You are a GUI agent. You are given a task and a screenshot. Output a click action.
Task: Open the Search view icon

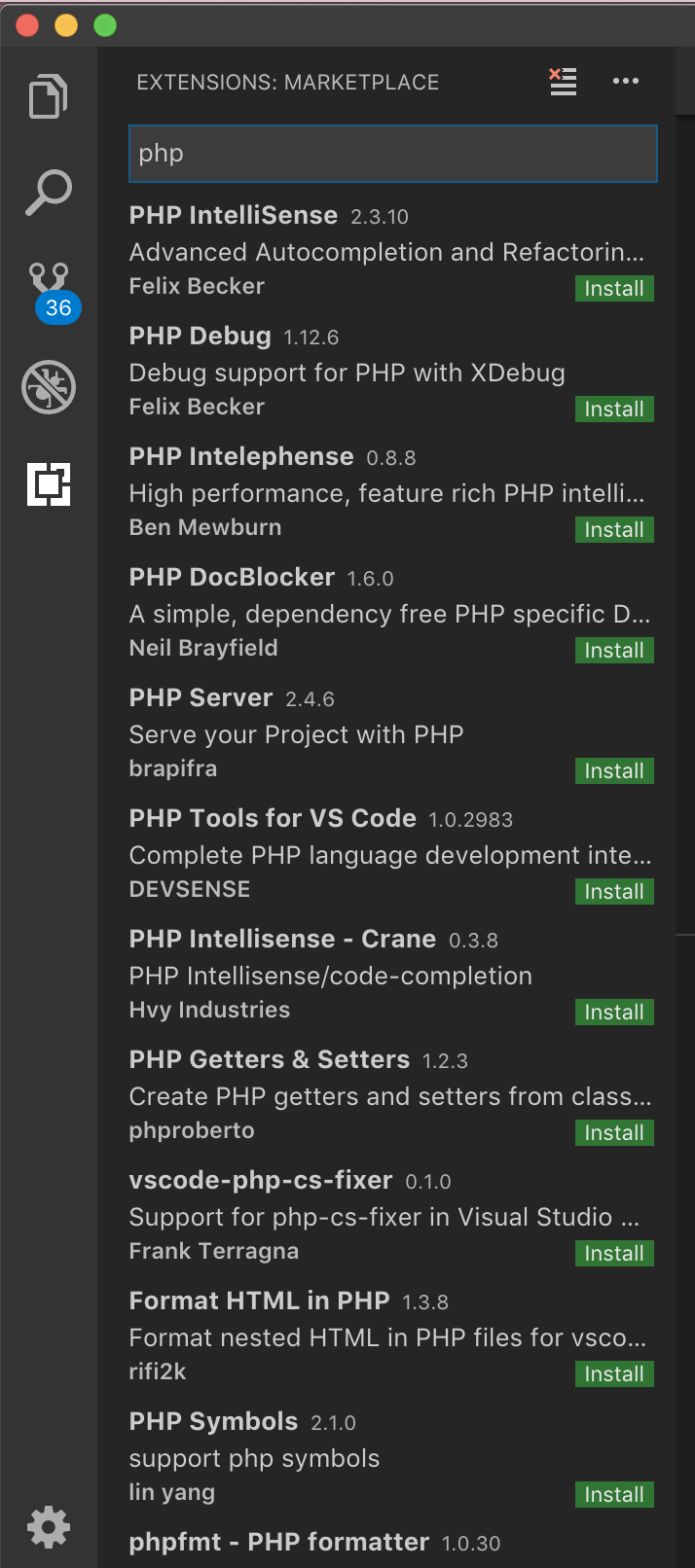(x=49, y=193)
